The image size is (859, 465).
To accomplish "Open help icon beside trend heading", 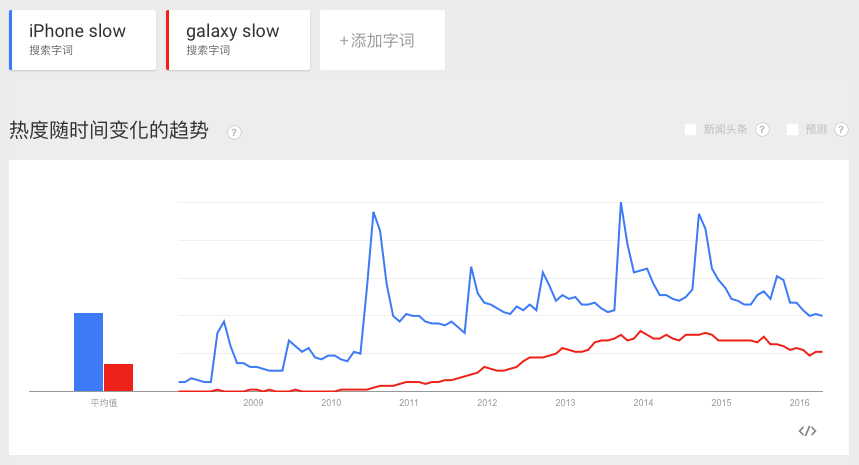I will point(234,132).
